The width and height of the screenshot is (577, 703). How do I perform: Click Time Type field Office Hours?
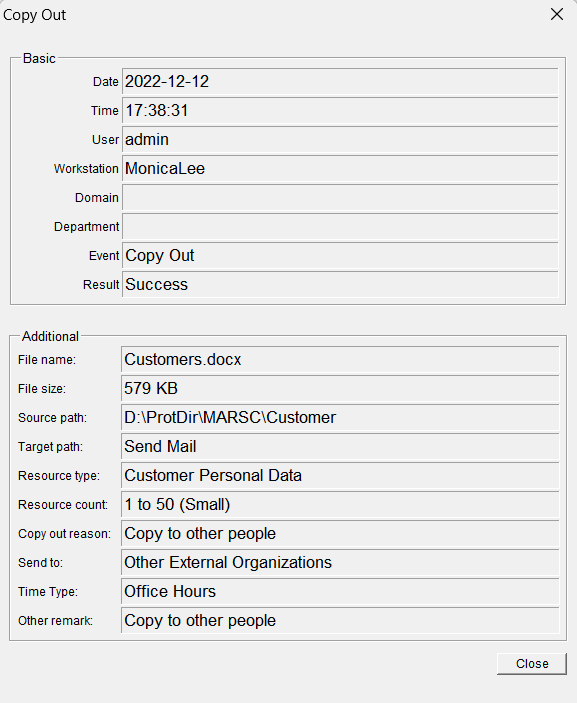click(x=340, y=591)
